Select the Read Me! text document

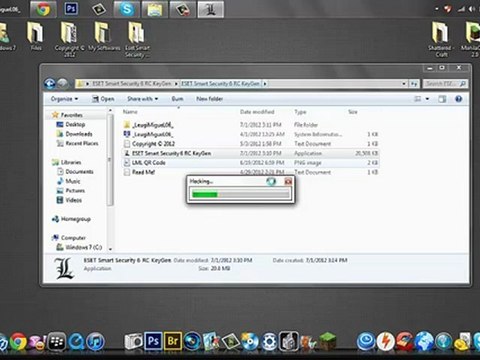(x=250, y=172)
